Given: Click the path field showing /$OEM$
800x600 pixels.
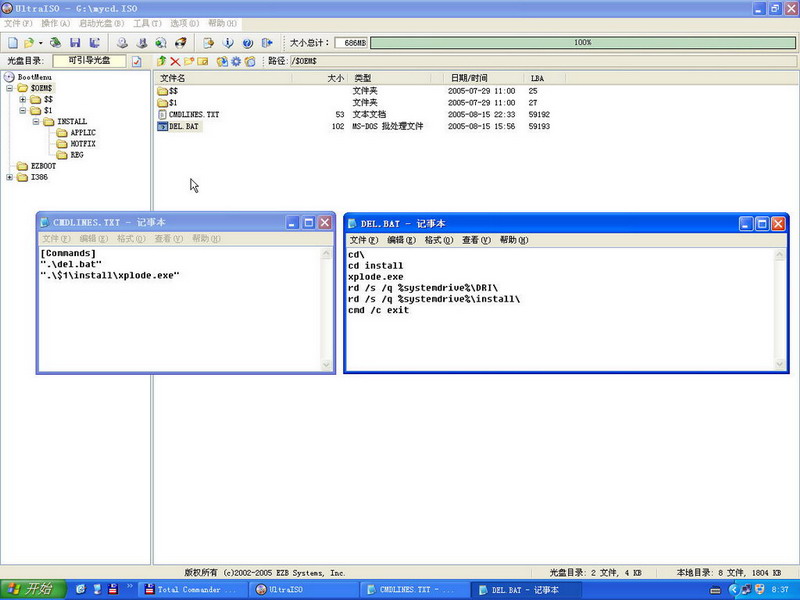Looking at the screenshot, I should point(543,61).
